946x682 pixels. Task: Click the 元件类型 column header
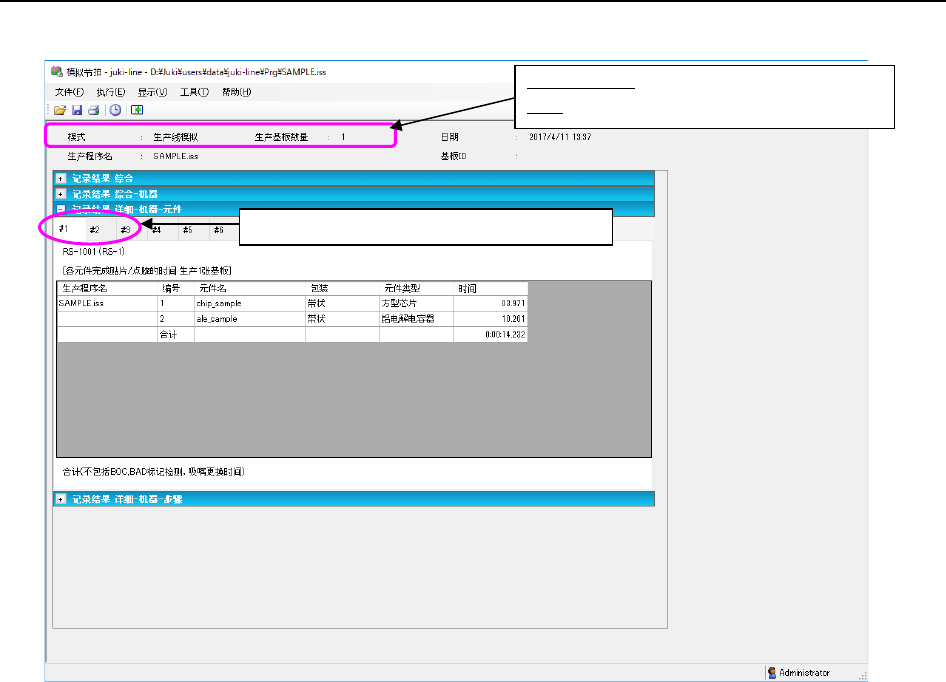pos(416,288)
